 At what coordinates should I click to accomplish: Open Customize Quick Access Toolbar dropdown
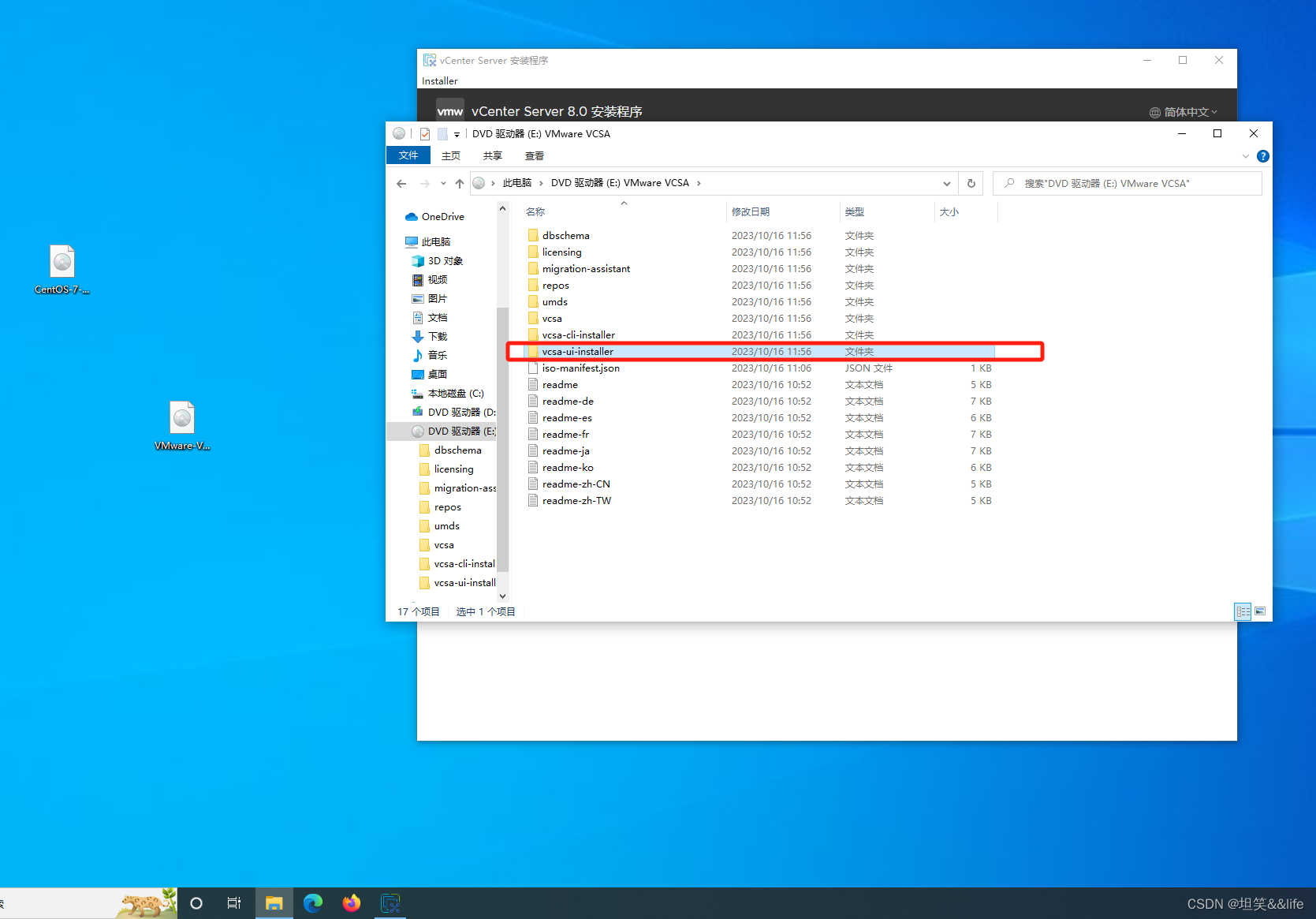click(457, 135)
